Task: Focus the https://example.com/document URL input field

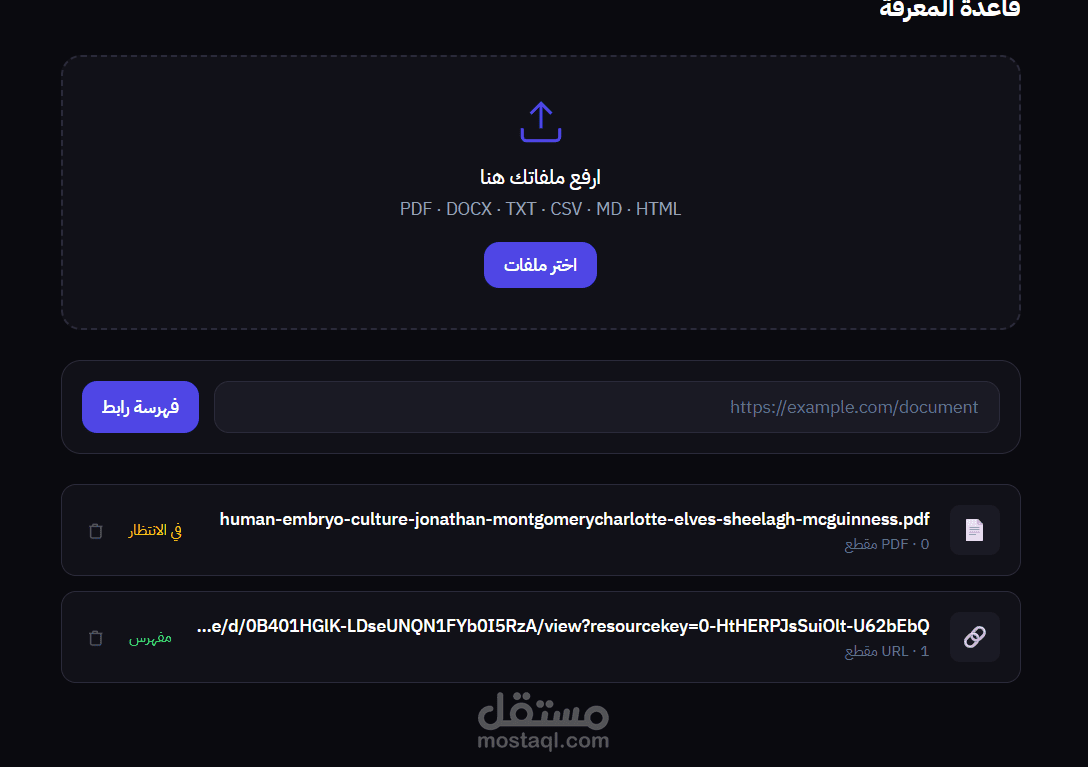Action: coord(606,407)
